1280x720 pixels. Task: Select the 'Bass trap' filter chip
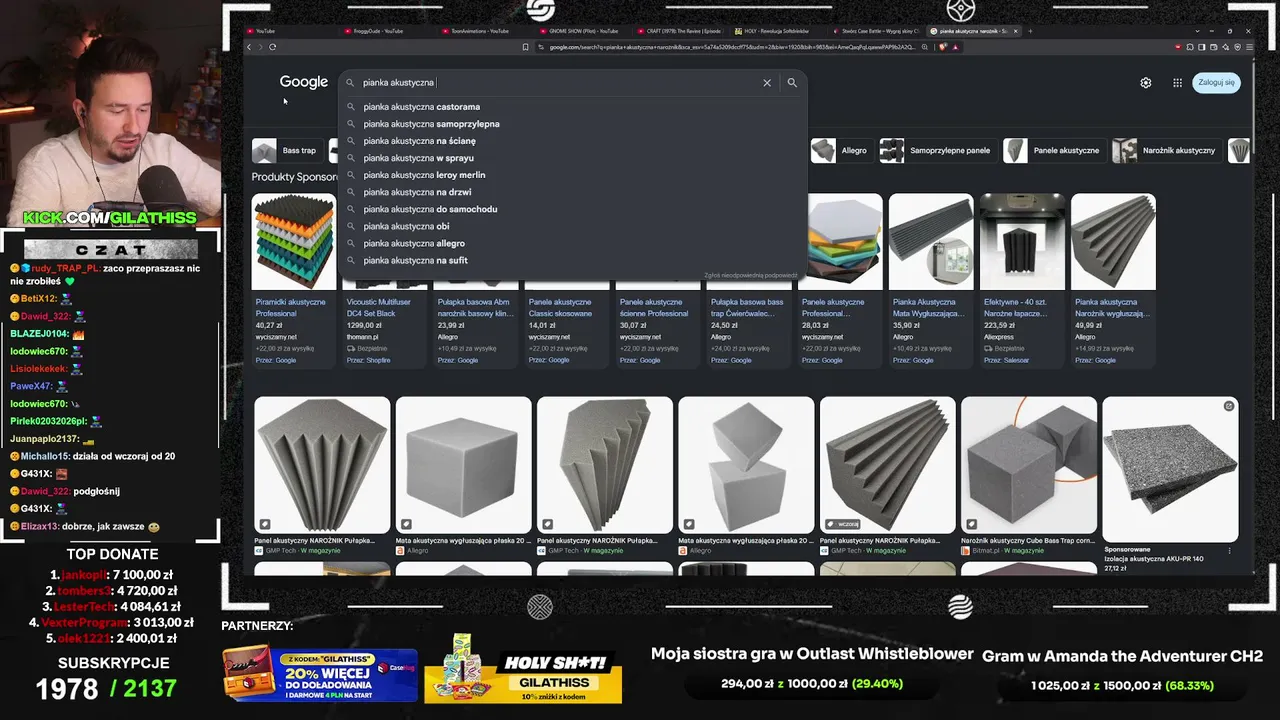[286, 151]
